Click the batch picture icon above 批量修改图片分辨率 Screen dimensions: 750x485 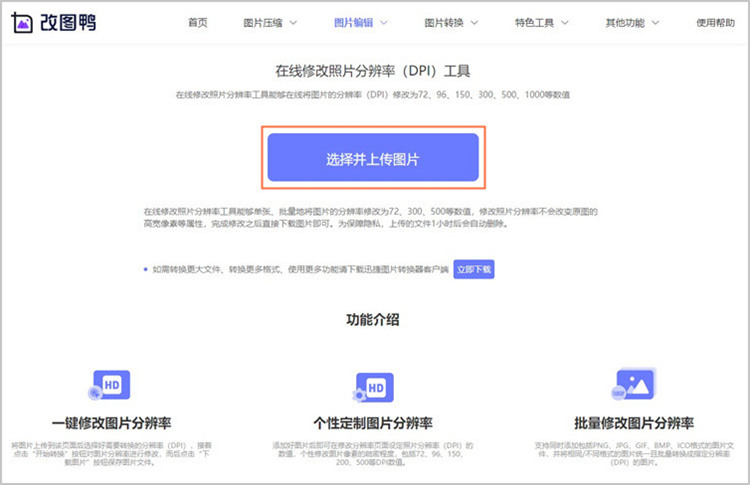tap(635, 383)
